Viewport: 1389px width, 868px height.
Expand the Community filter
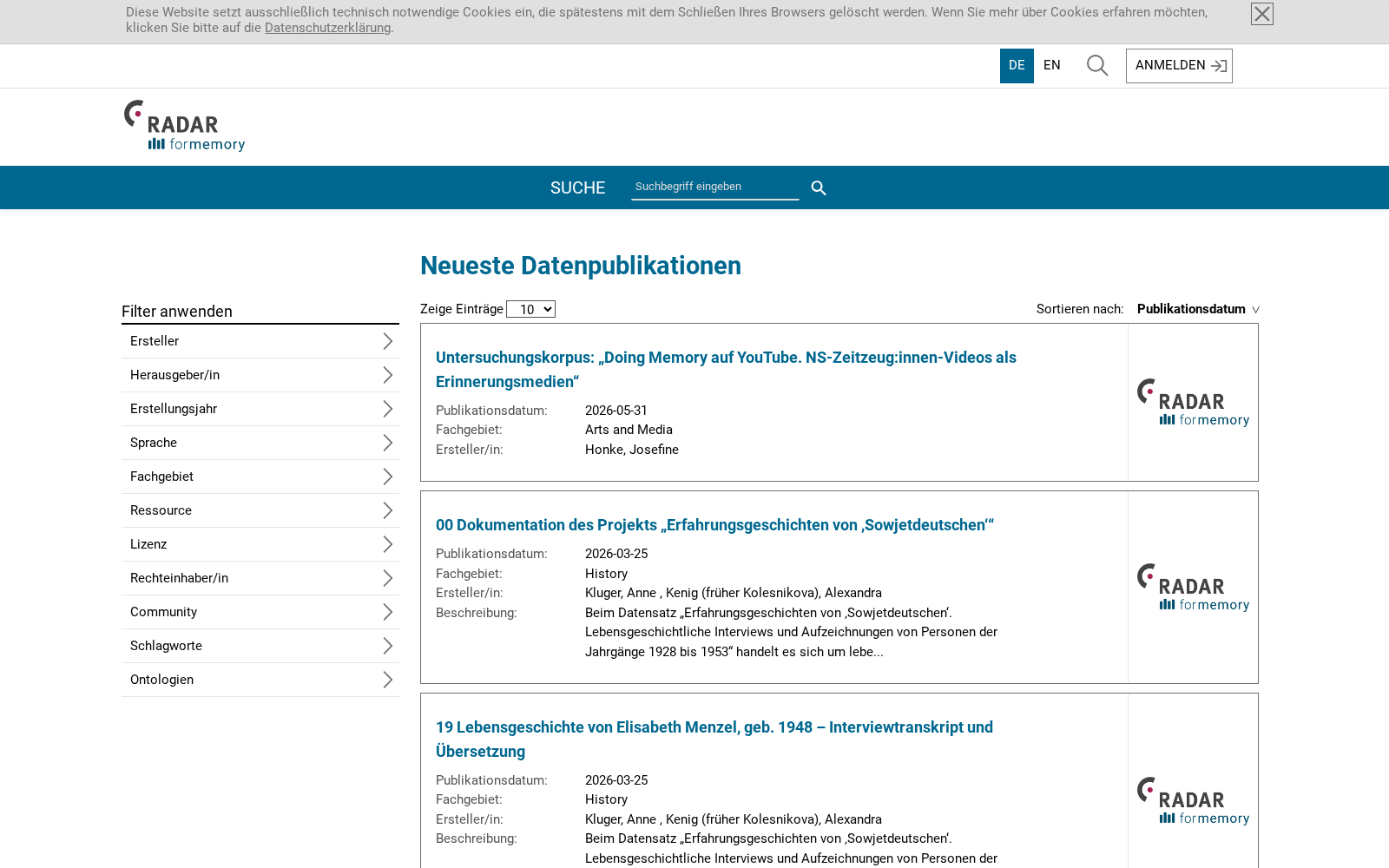pyautogui.click(x=260, y=612)
